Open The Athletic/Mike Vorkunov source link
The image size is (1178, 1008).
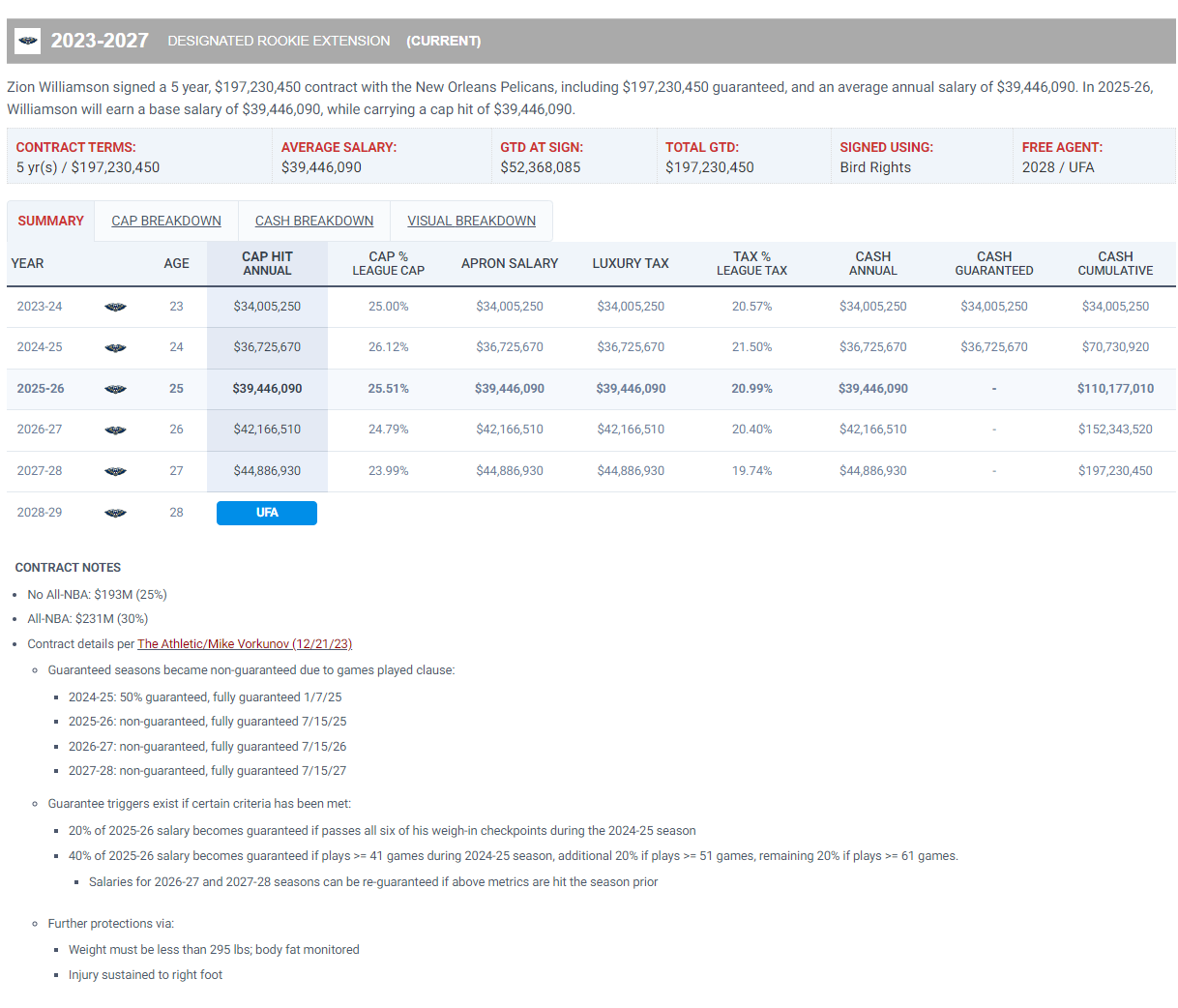[x=245, y=644]
